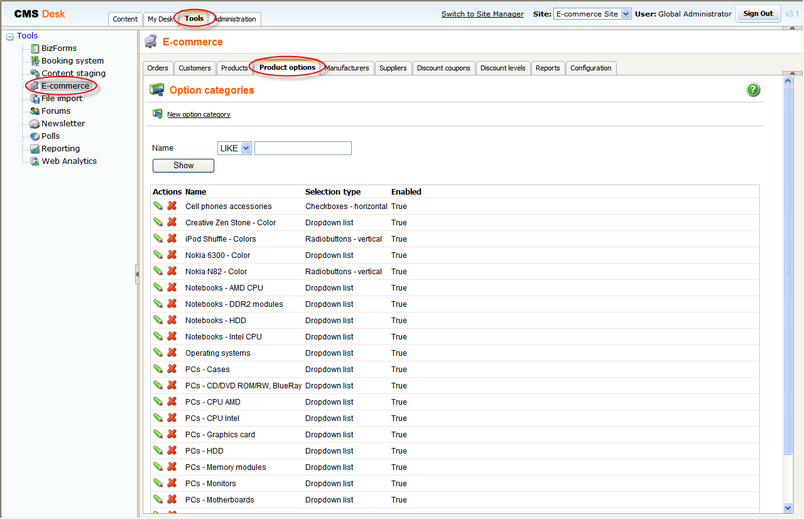
Task: Edit the Cell phones accessories category
Action: (158, 206)
